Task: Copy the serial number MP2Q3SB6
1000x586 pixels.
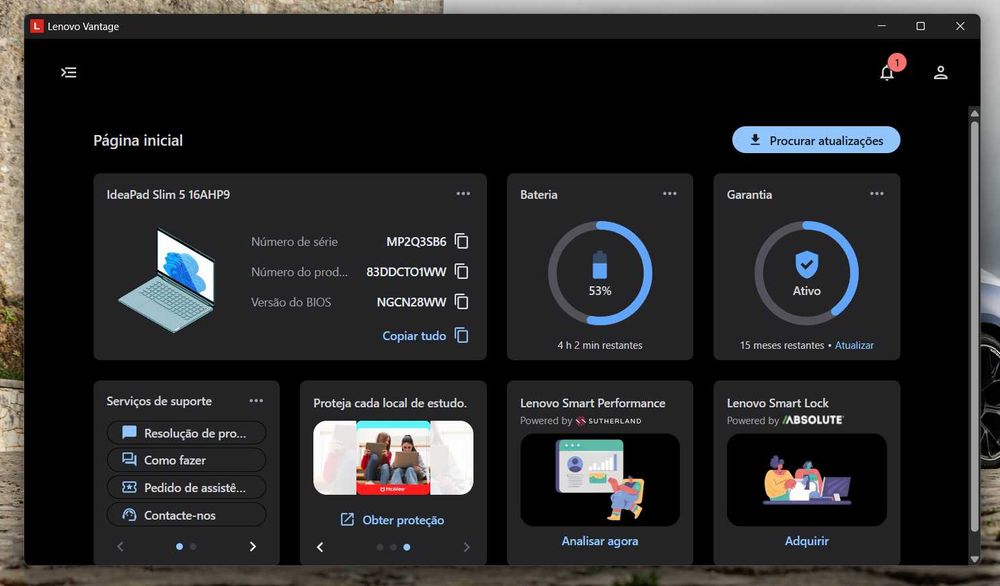Action: click(x=462, y=241)
